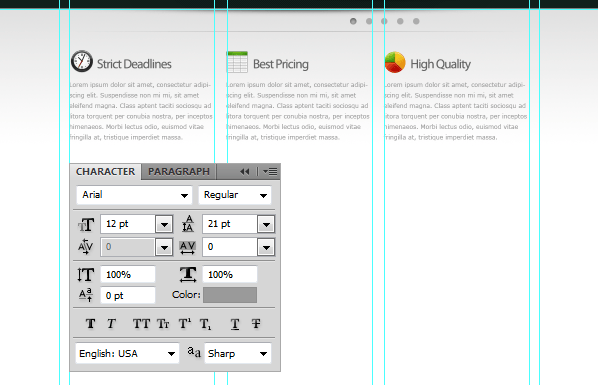Image resolution: width=598 pixels, height=385 pixels.
Task: Toggle Faux Italic text style
Action: (111, 324)
